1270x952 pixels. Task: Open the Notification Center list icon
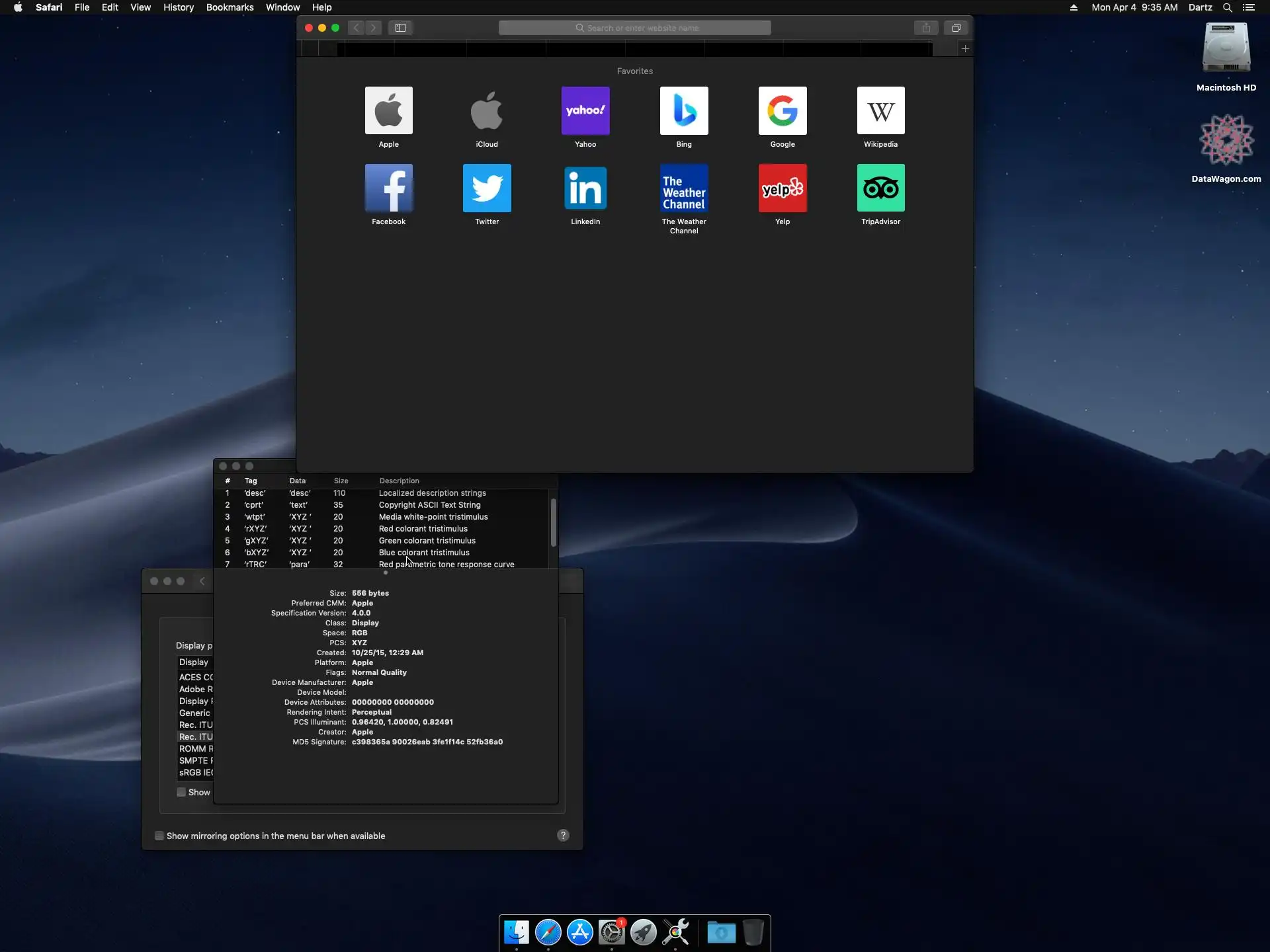pyautogui.click(x=1249, y=7)
